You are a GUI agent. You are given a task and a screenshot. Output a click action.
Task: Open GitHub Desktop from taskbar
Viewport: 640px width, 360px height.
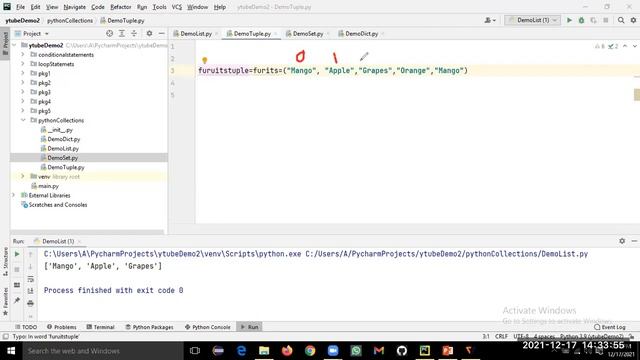(402, 351)
